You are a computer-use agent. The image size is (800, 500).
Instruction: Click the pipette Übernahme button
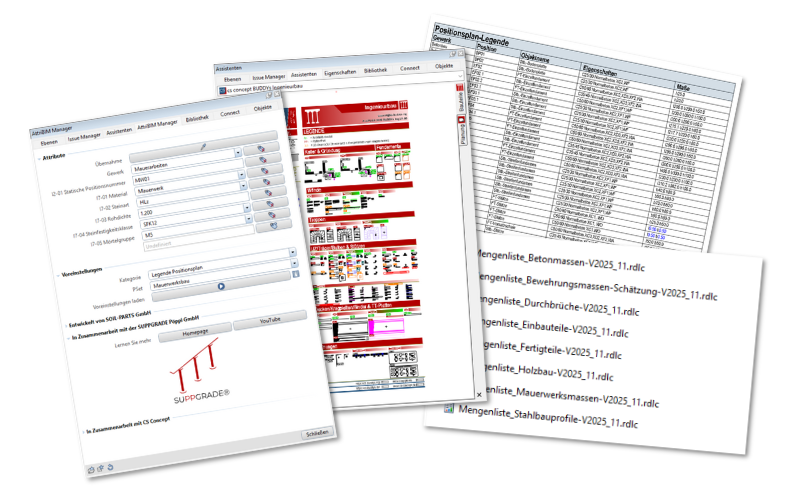203,146
